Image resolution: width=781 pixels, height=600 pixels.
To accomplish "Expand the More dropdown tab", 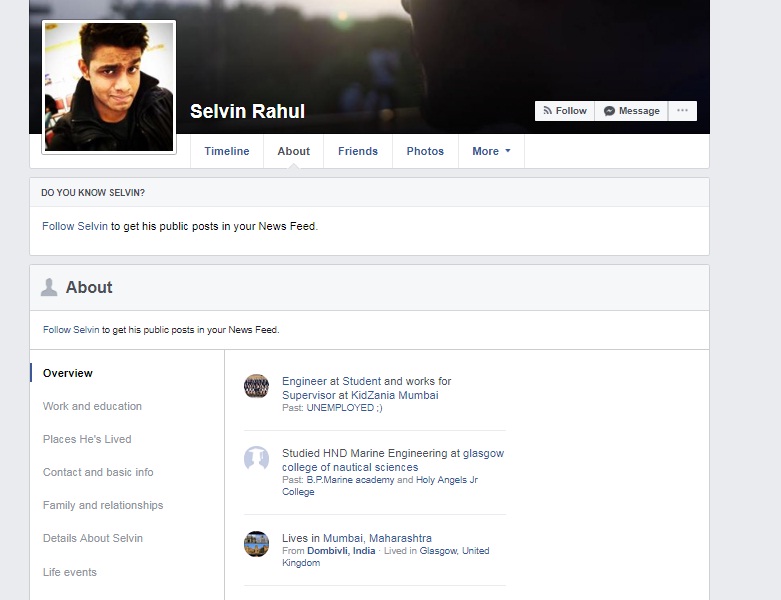I will [491, 151].
